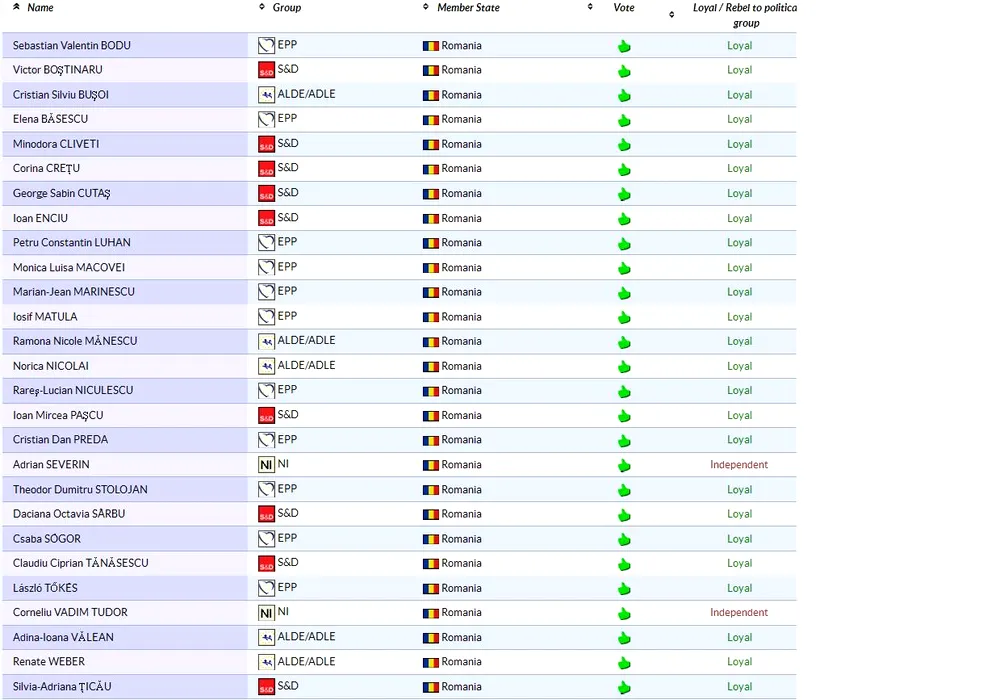Click the Loyal status for Csaba SÓGOR
Screen dimensions: 983x700
click(739, 539)
